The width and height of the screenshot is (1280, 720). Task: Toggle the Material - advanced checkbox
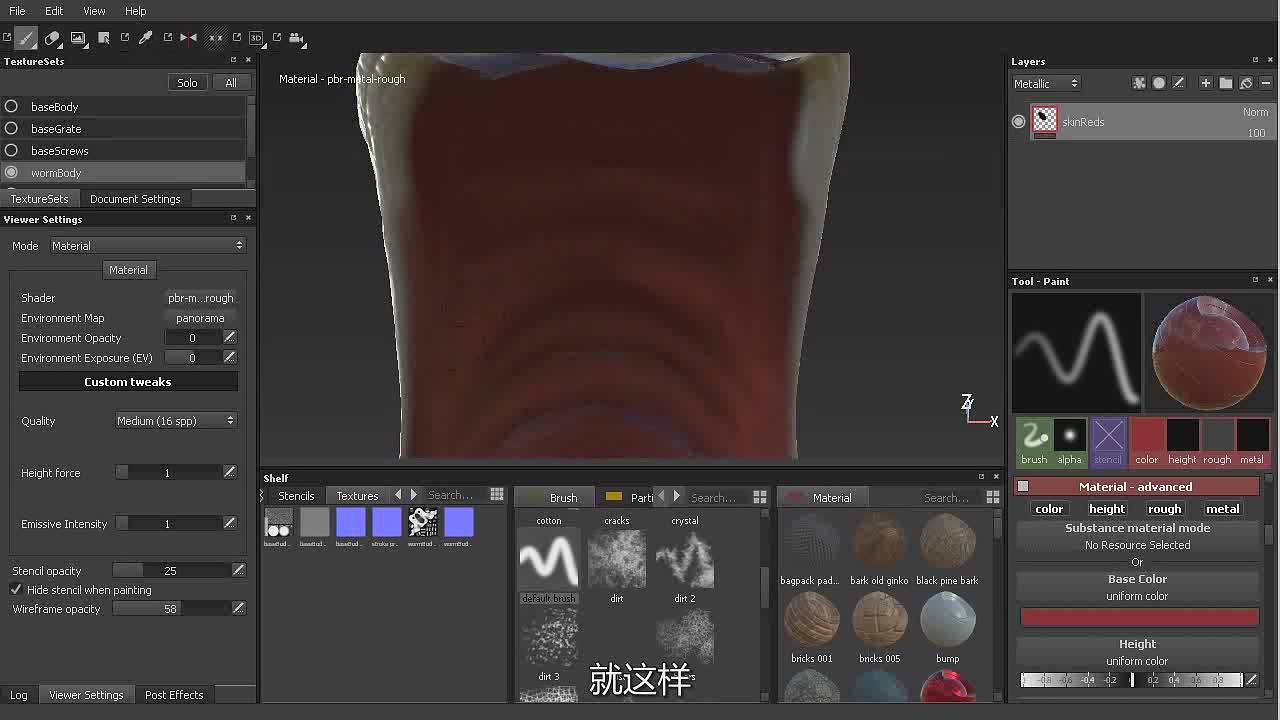click(x=1023, y=487)
